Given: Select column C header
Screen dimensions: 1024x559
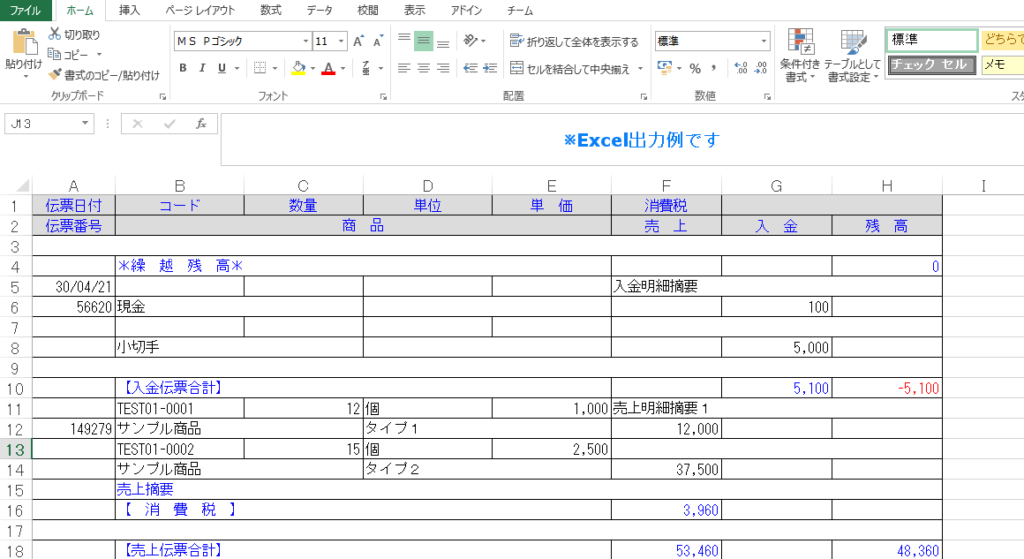Looking at the screenshot, I should [x=303, y=186].
